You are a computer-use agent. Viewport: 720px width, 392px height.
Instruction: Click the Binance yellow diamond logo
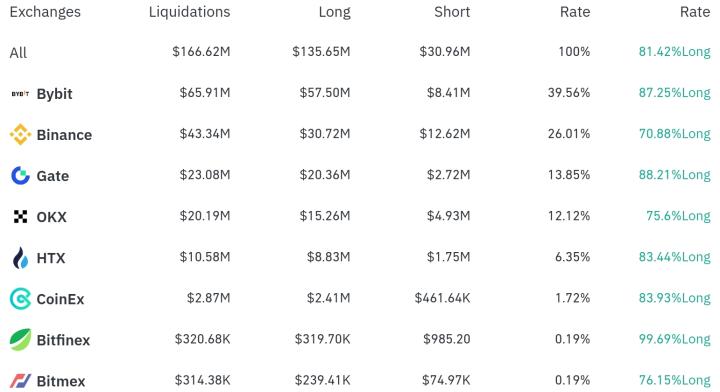20,134
